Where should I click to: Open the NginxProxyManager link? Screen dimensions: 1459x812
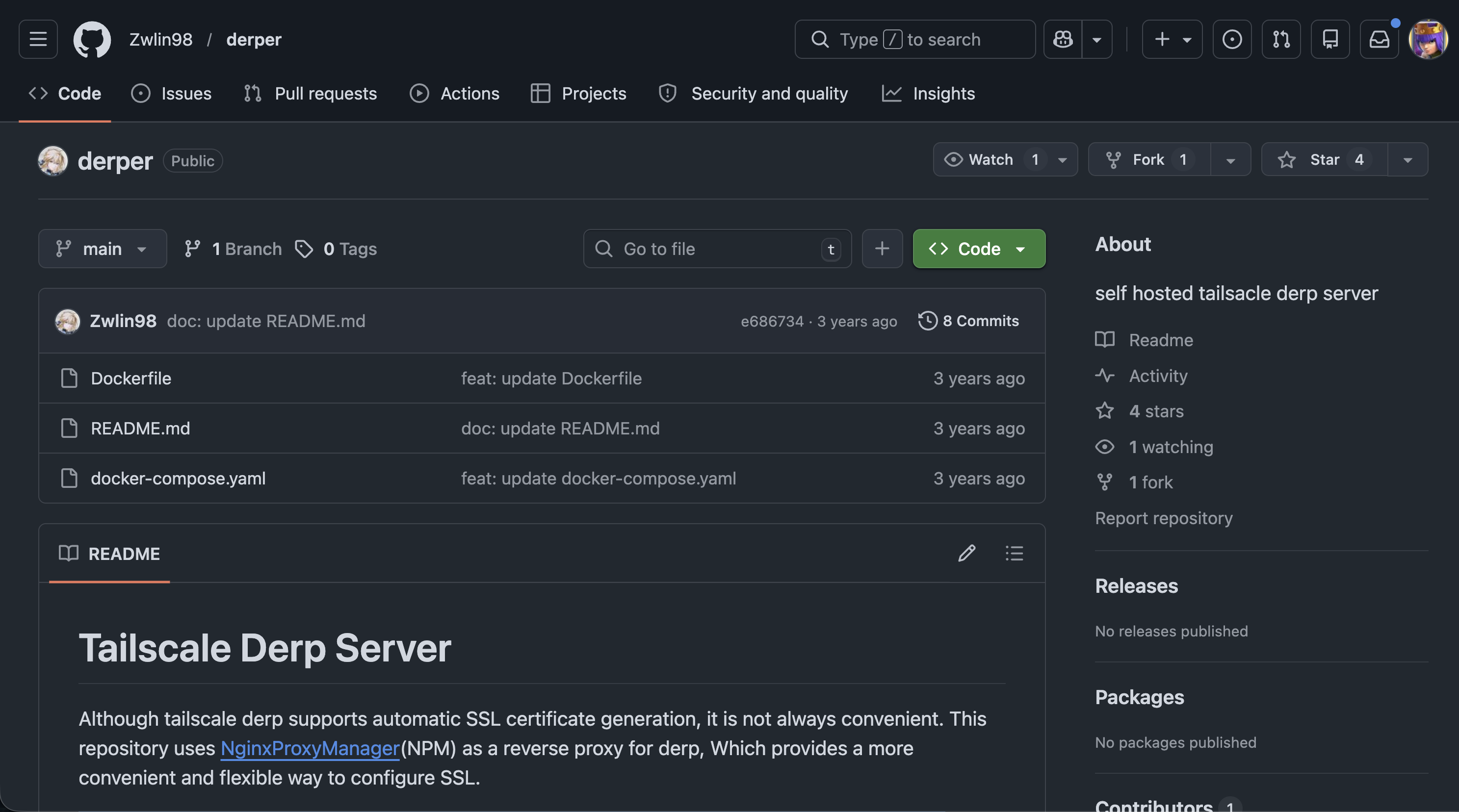[x=310, y=748]
